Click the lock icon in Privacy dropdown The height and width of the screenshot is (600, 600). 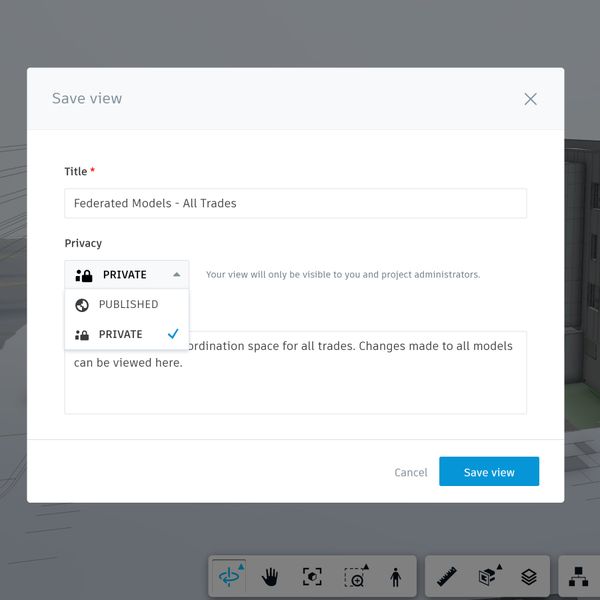point(84,275)
